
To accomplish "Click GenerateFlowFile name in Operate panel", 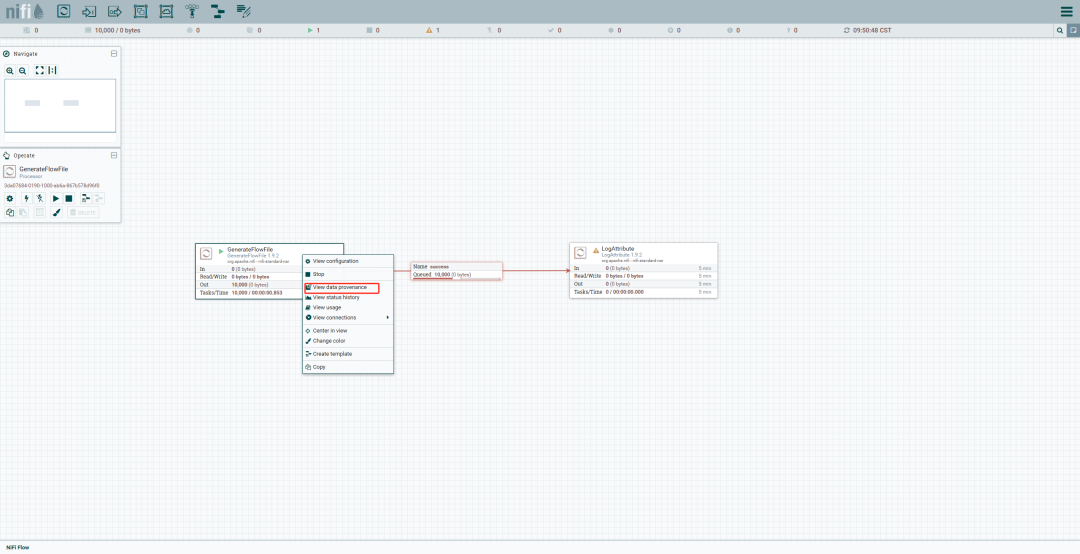I will [x=43, y=169].
